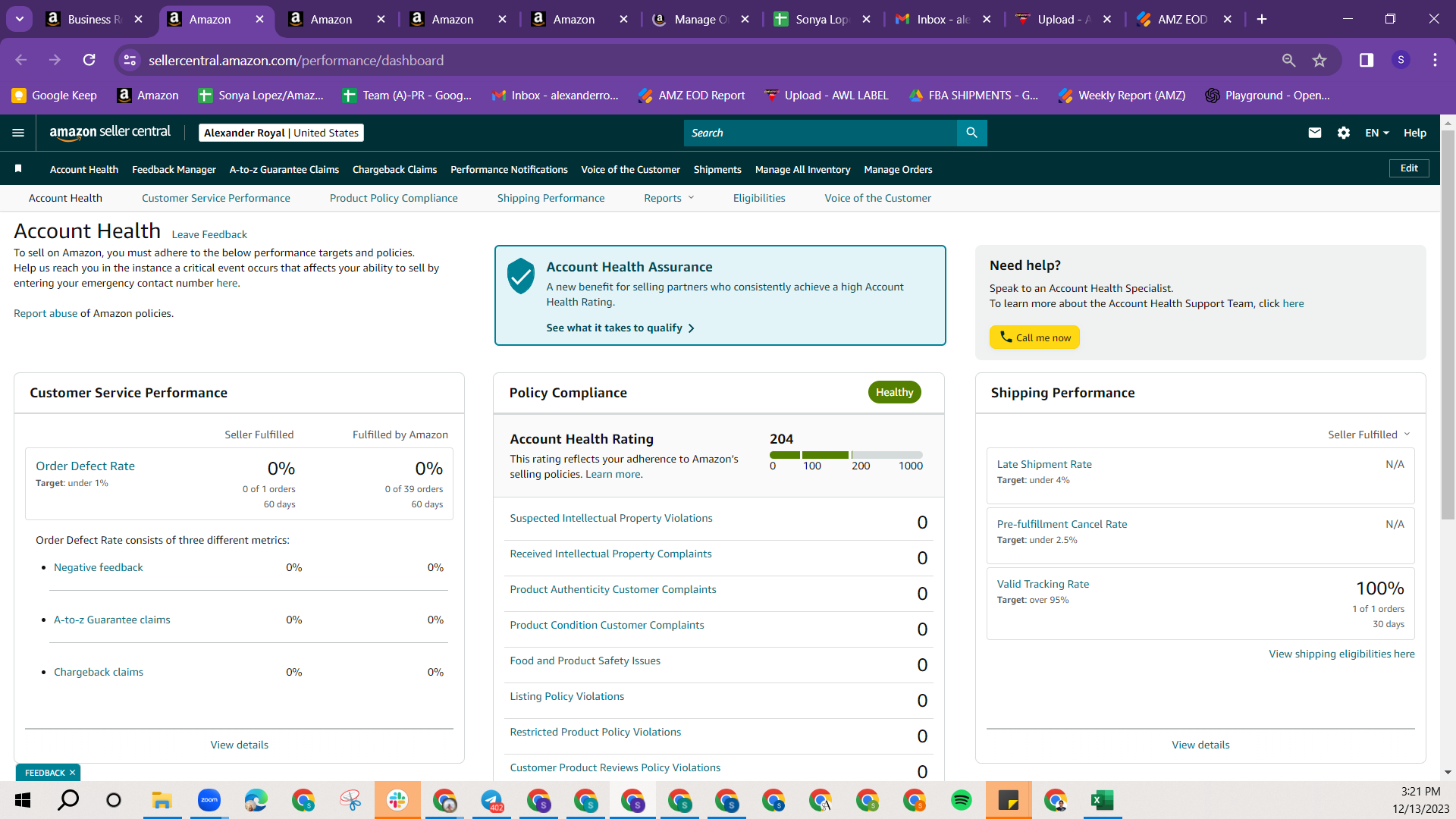Open the browser zoom magnifier icon
The height and width of the screenshot is (819, 1456).
[x=1288, y=60]
